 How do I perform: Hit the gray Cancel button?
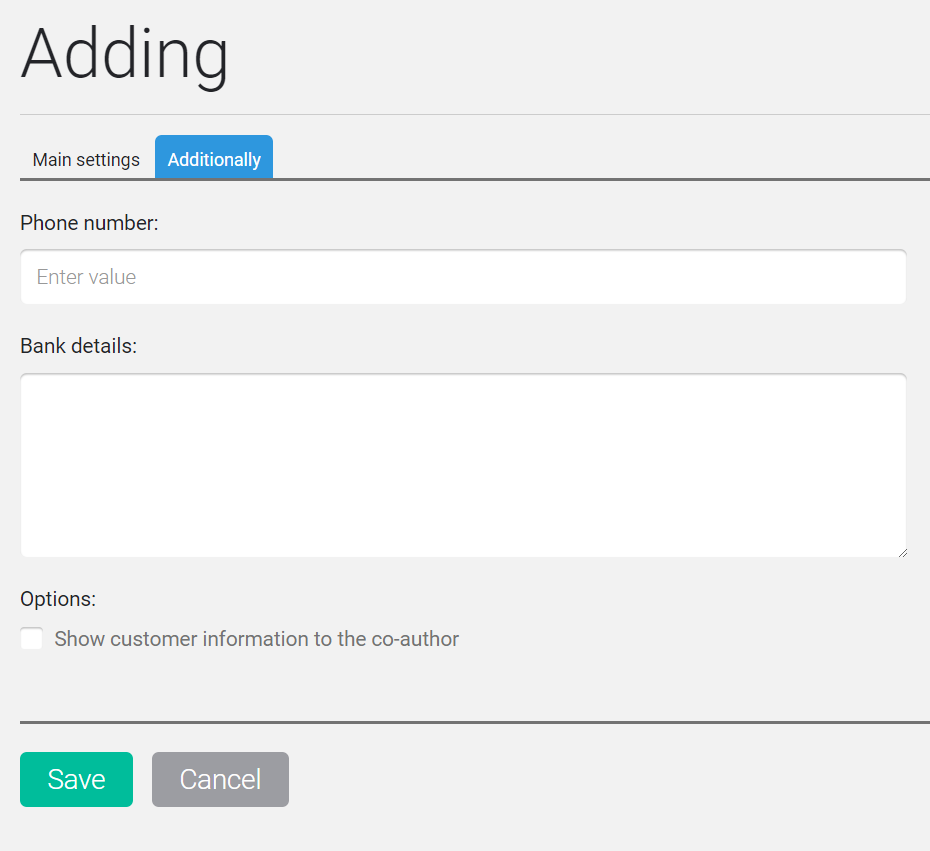point(220,779)
